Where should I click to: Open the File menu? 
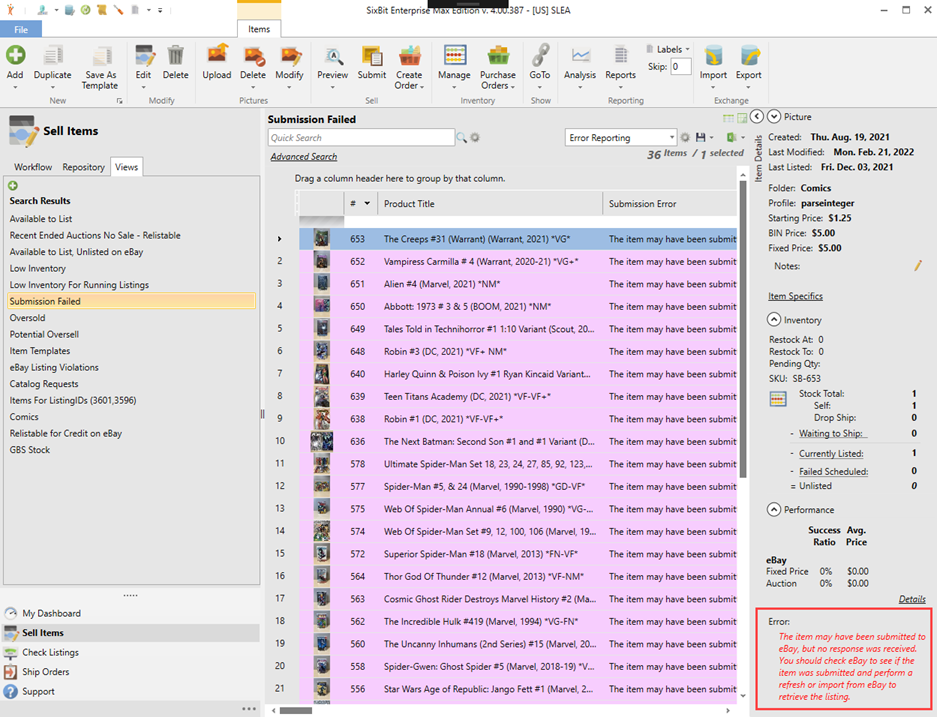click(x=21, y=29)
